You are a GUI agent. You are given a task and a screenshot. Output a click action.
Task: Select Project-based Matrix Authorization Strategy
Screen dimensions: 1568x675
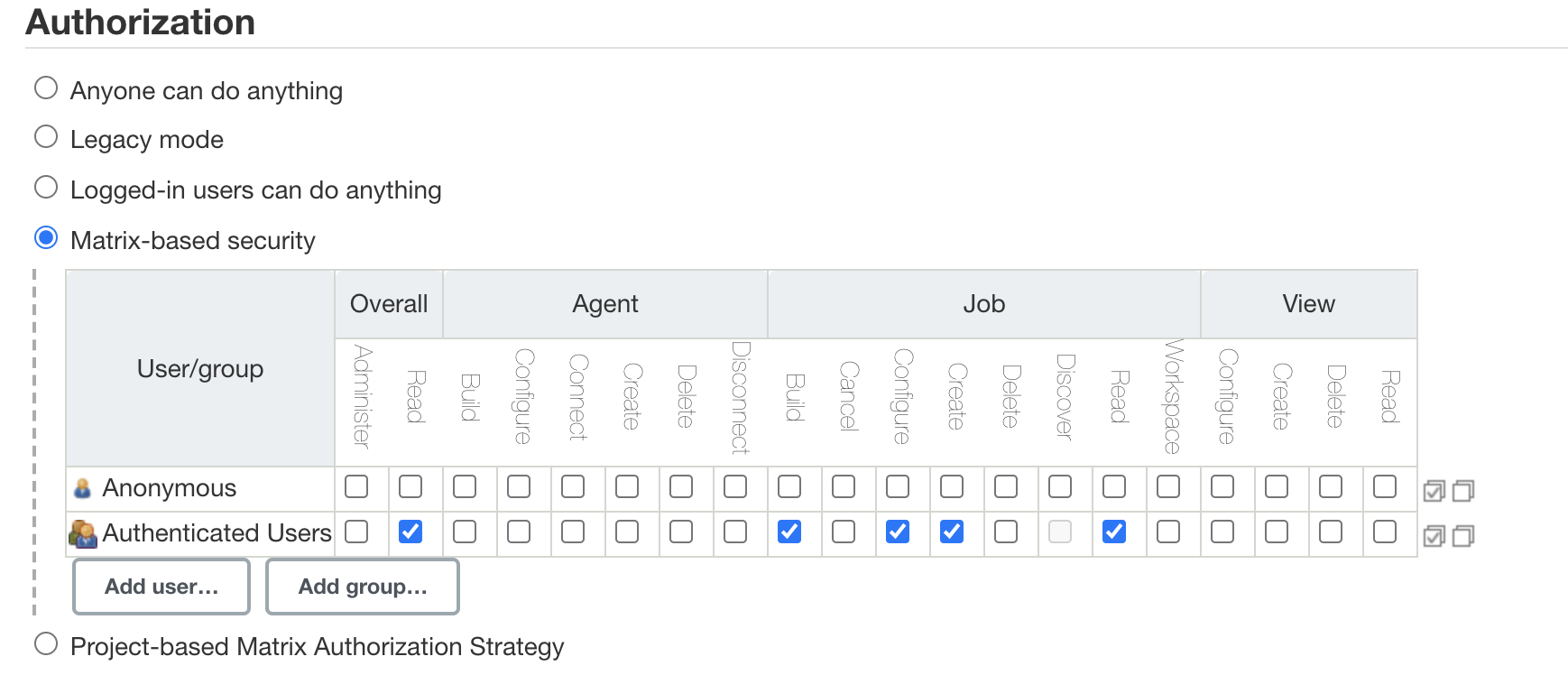click(x=46, y=644)
